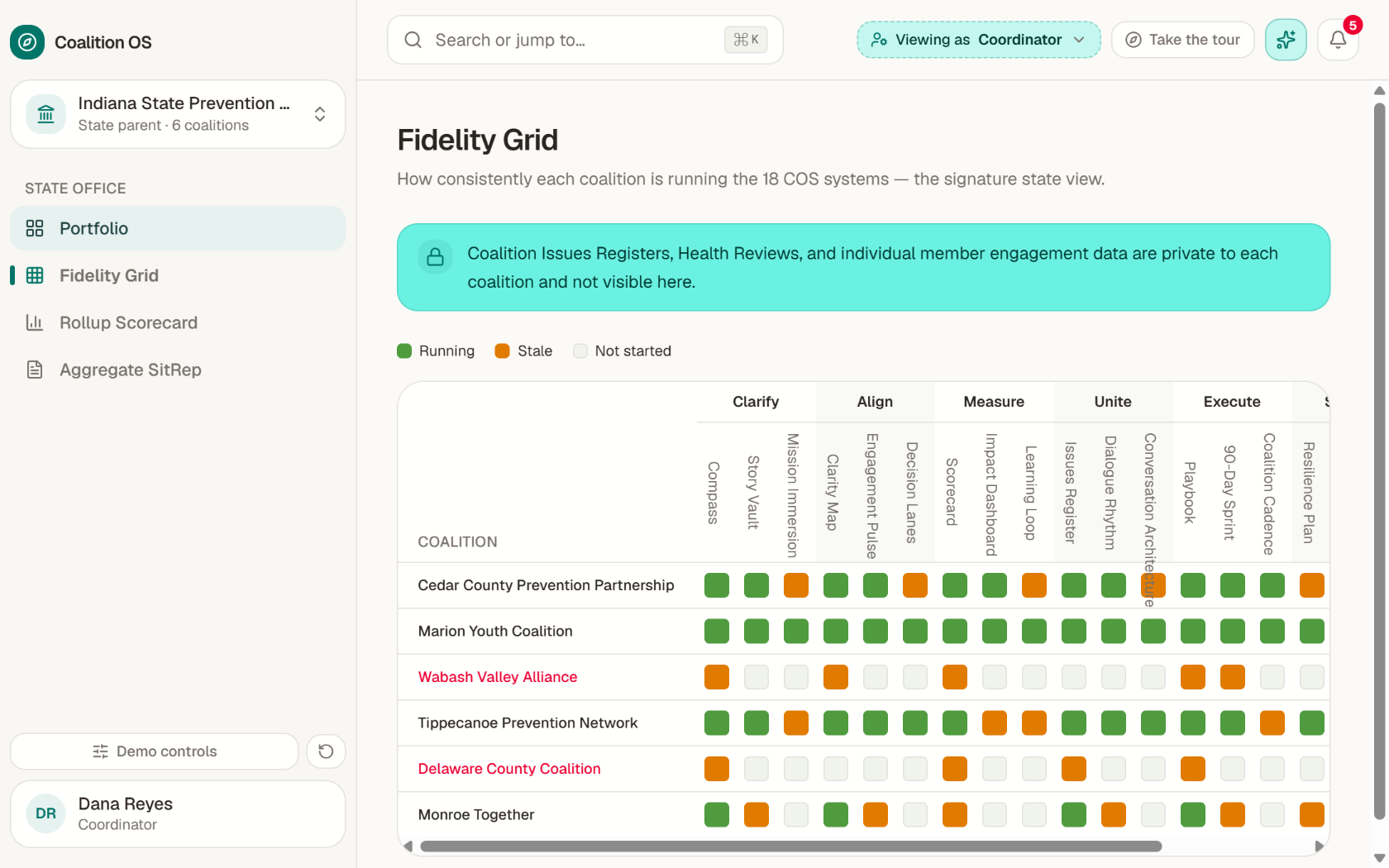This screenshot has width=1389, height=868.
Task: Click the grey Not started legend swatch
Action: point(580,351)
